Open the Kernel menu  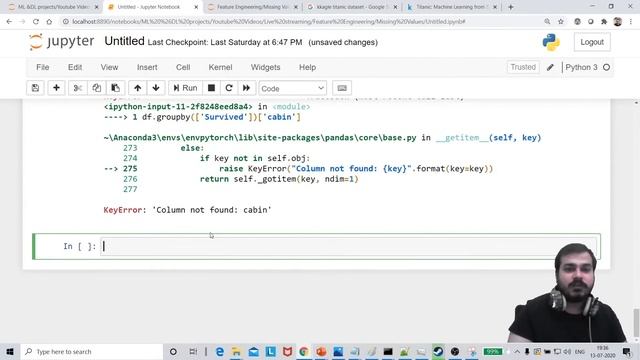point(220,67)
